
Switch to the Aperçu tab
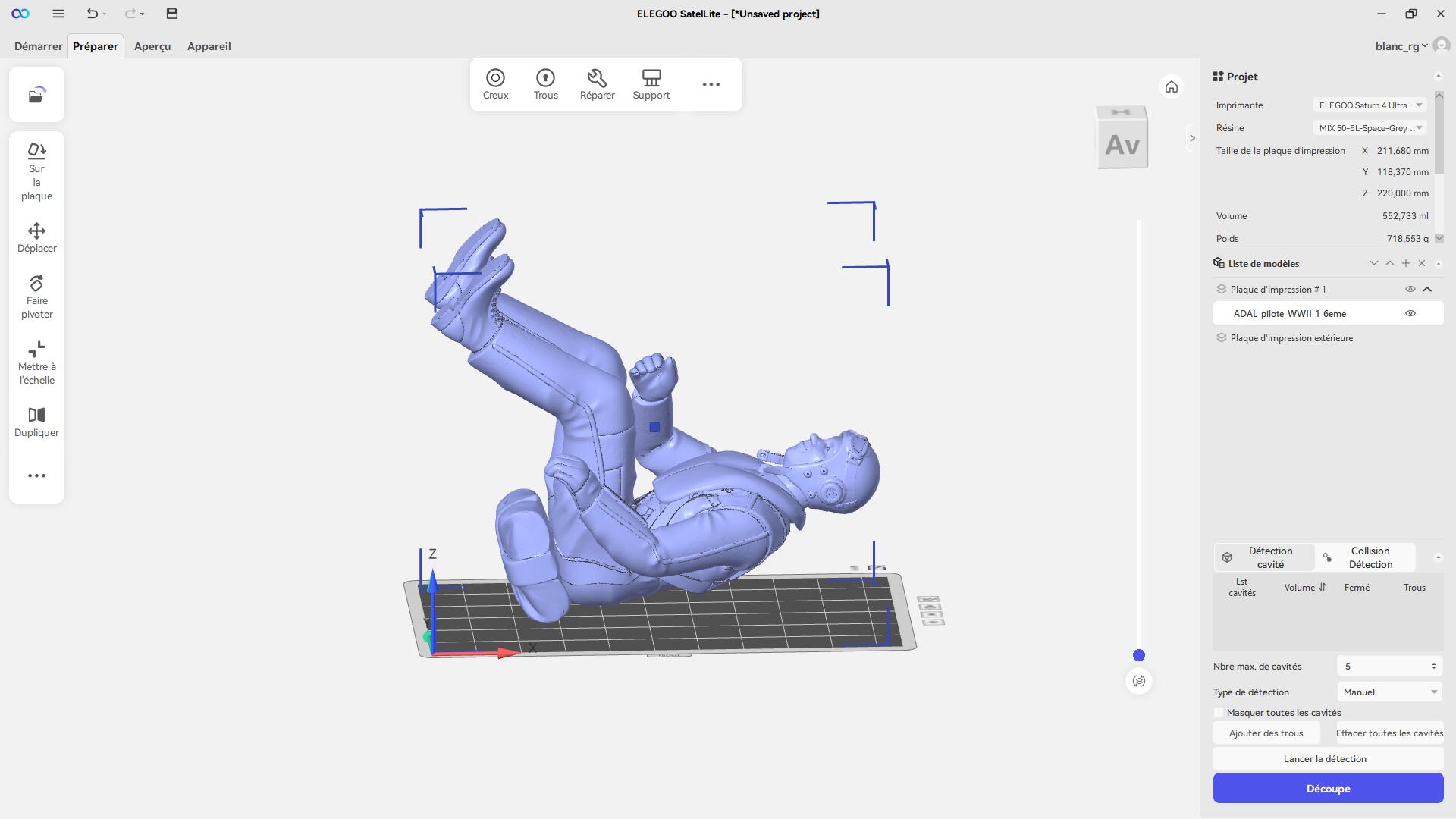pyautogui.click(x=152, y=46)
